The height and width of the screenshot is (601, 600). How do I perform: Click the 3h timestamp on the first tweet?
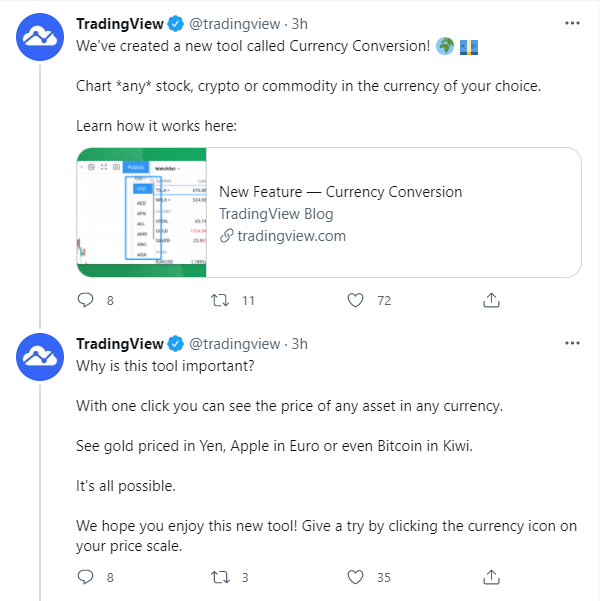(x=299, y=23)
